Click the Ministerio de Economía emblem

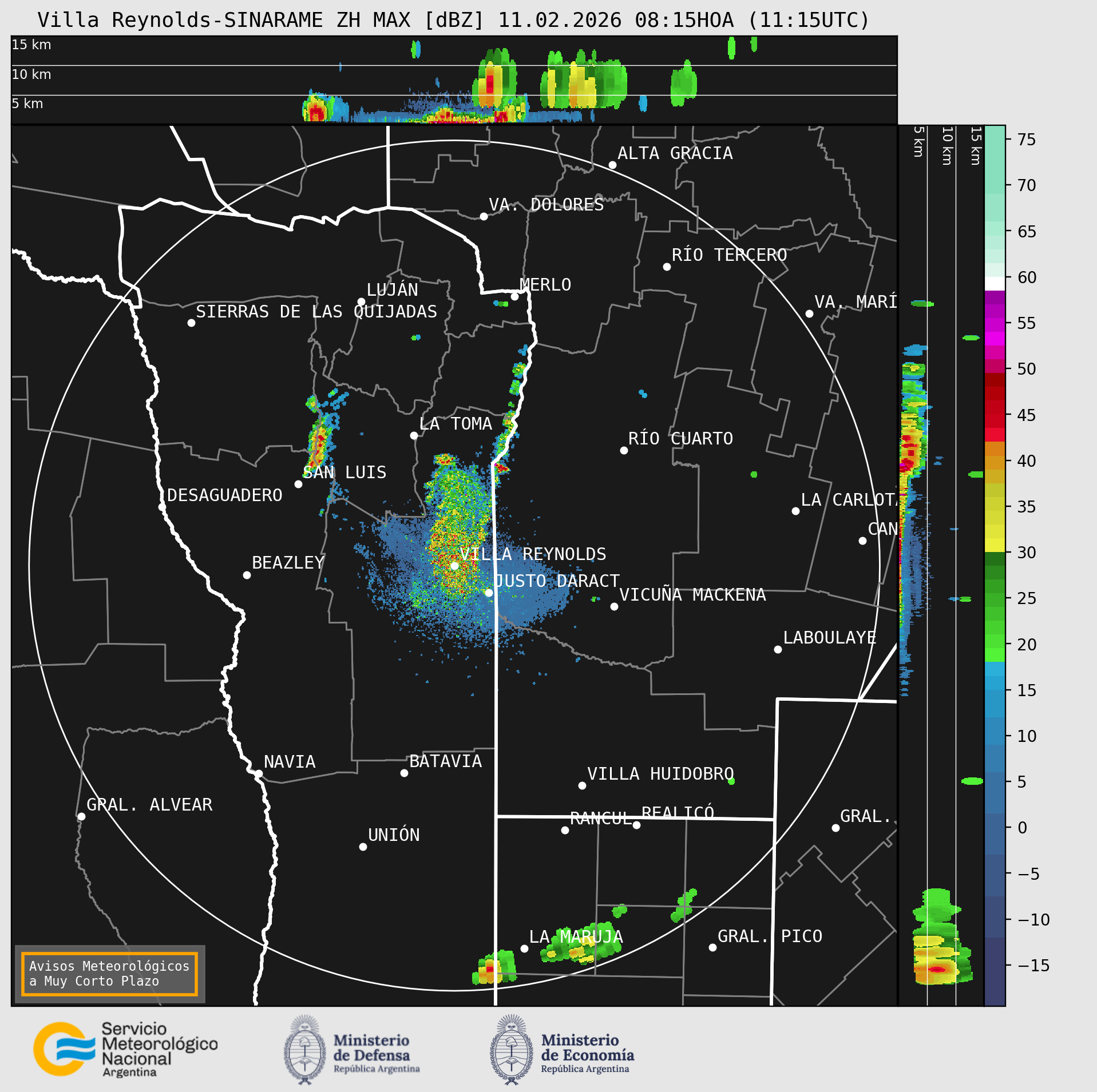(x=512, y=1050)
